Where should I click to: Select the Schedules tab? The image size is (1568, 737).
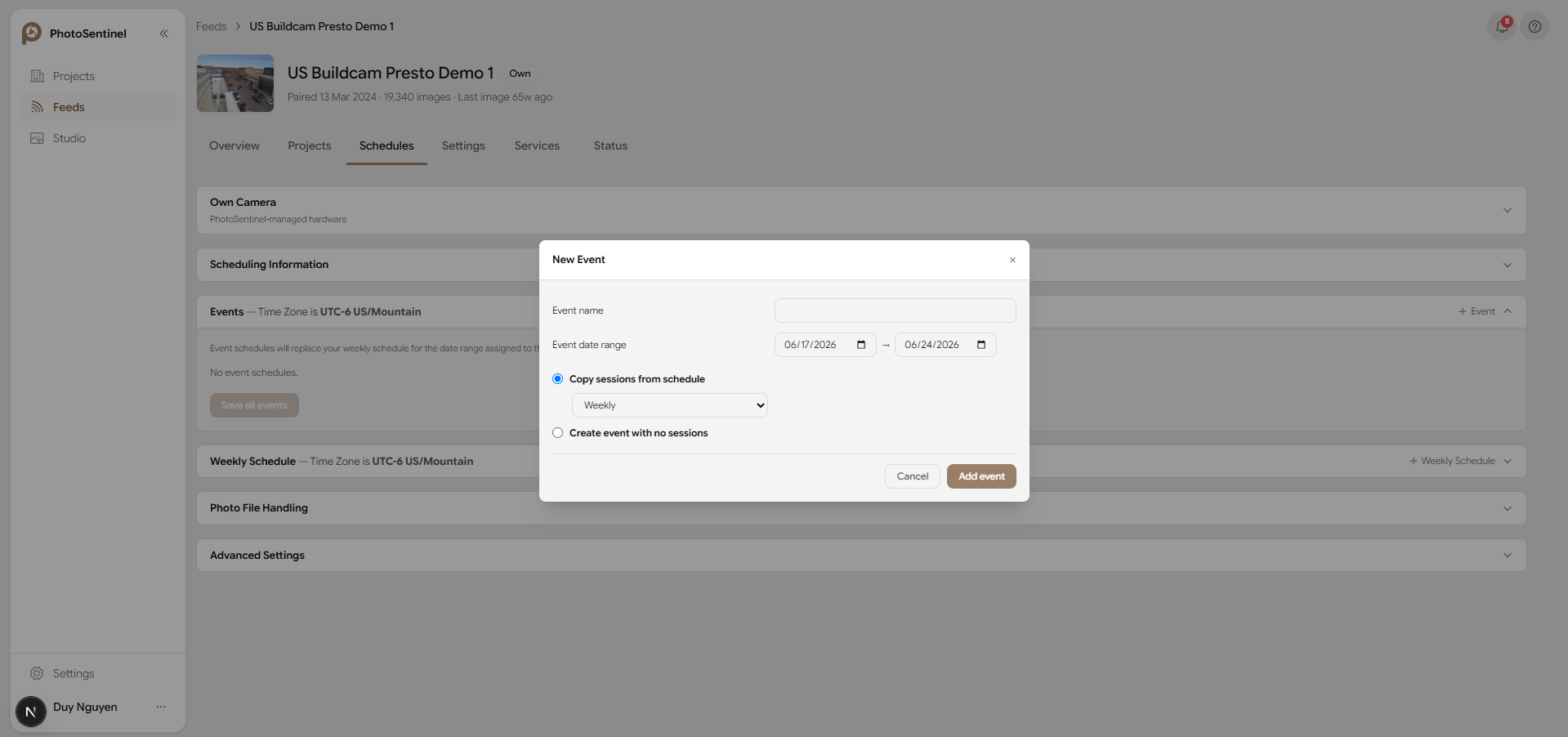[x=386, y=145]
